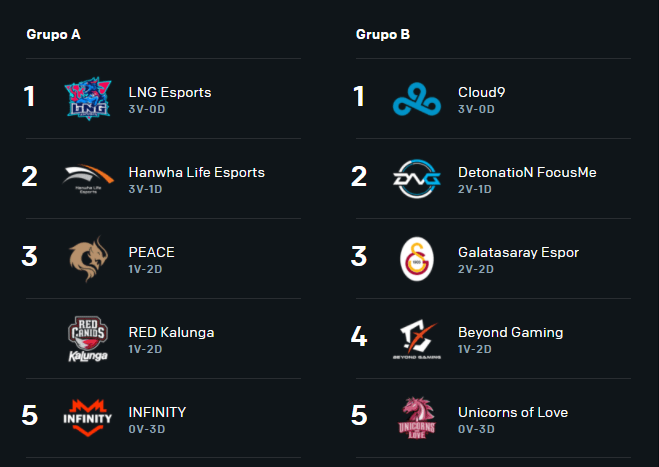Click the Beyond Gaming logo
The width and height of the screenshot is (659, 467).
point(417,338)
